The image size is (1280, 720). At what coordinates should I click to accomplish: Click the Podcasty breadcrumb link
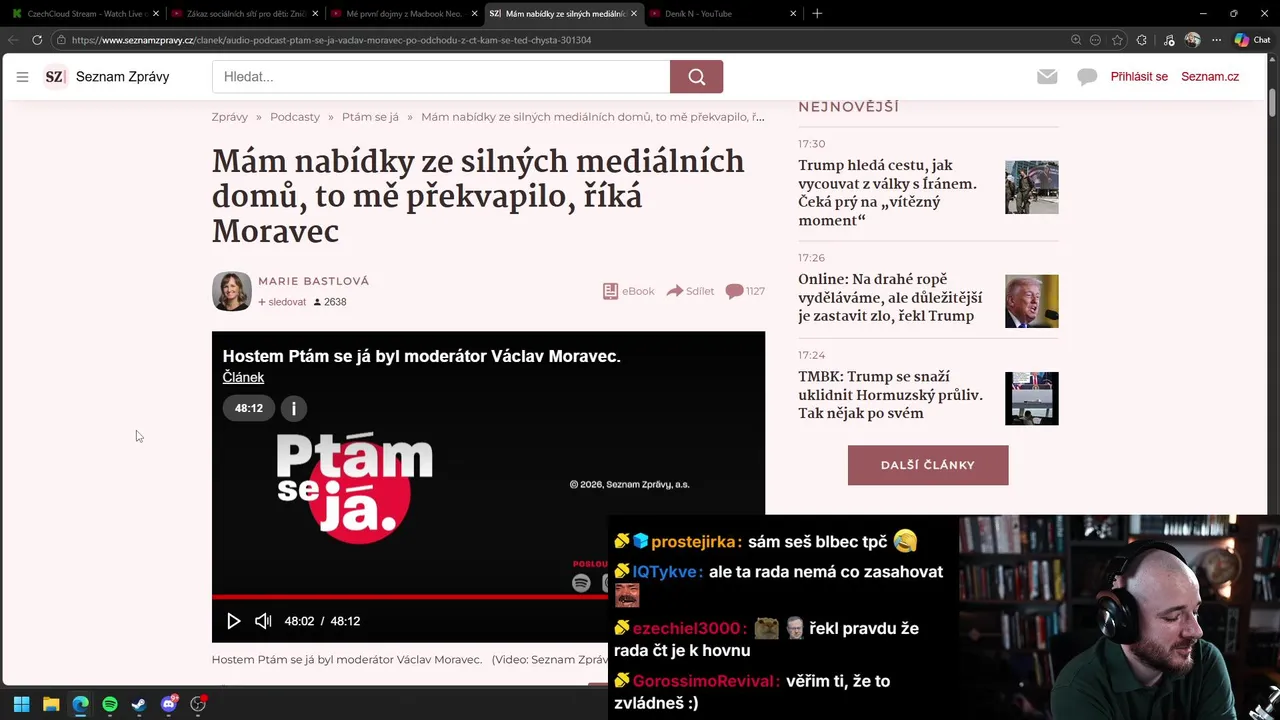295,117
